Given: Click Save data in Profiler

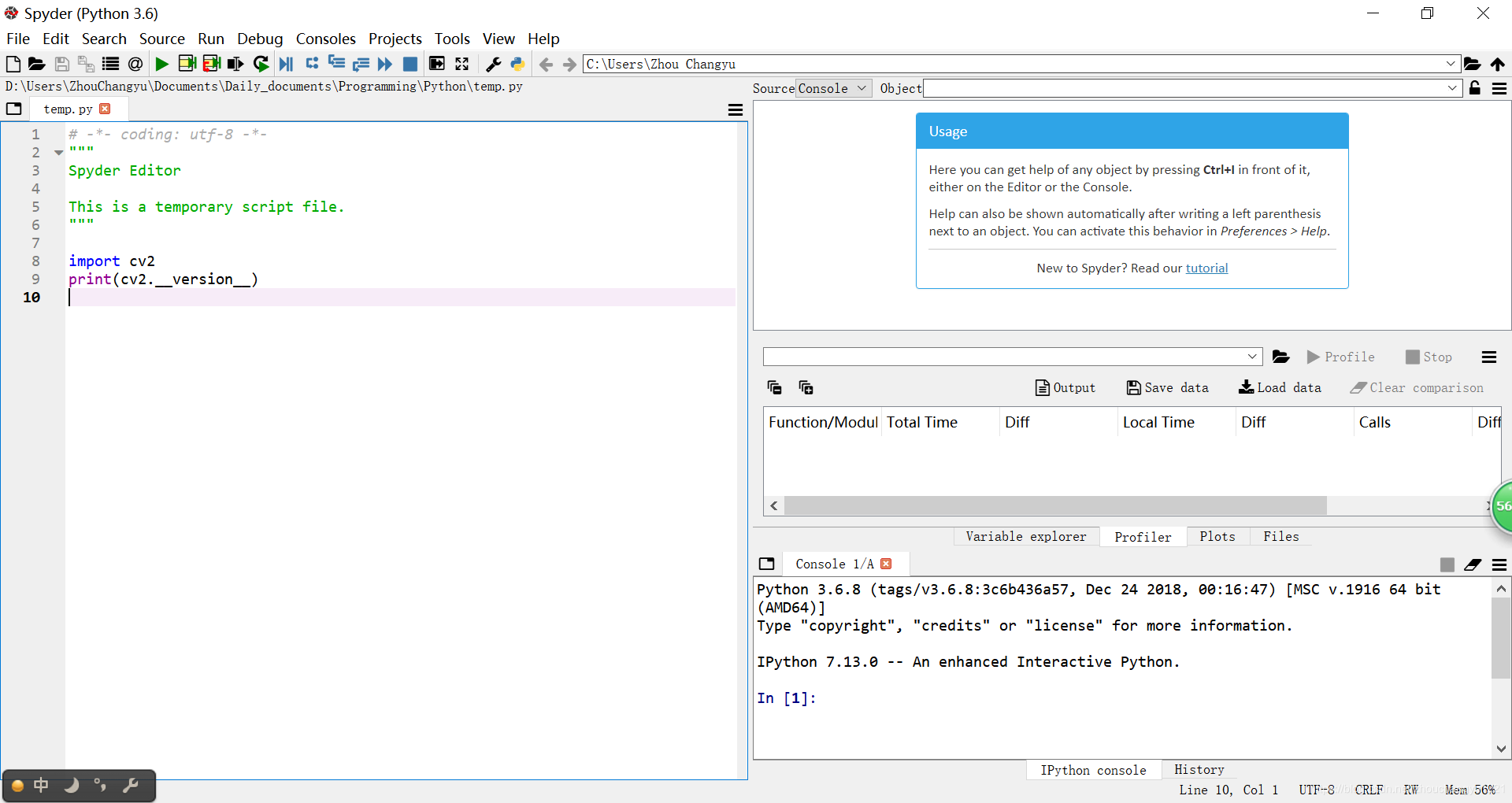Looking at the screenshot, I should 1168,387.
